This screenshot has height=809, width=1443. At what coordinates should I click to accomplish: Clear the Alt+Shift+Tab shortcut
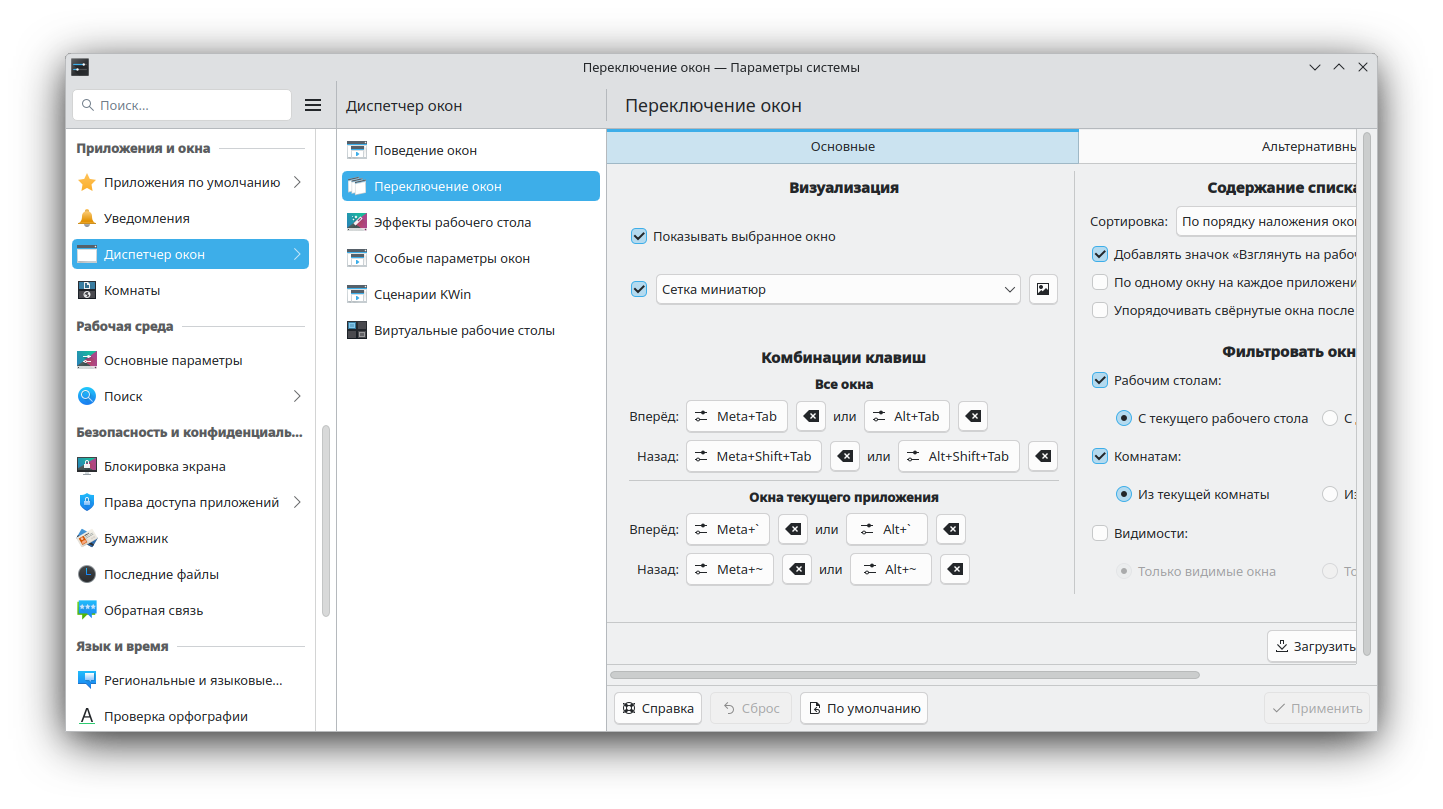click(1043, 456)
